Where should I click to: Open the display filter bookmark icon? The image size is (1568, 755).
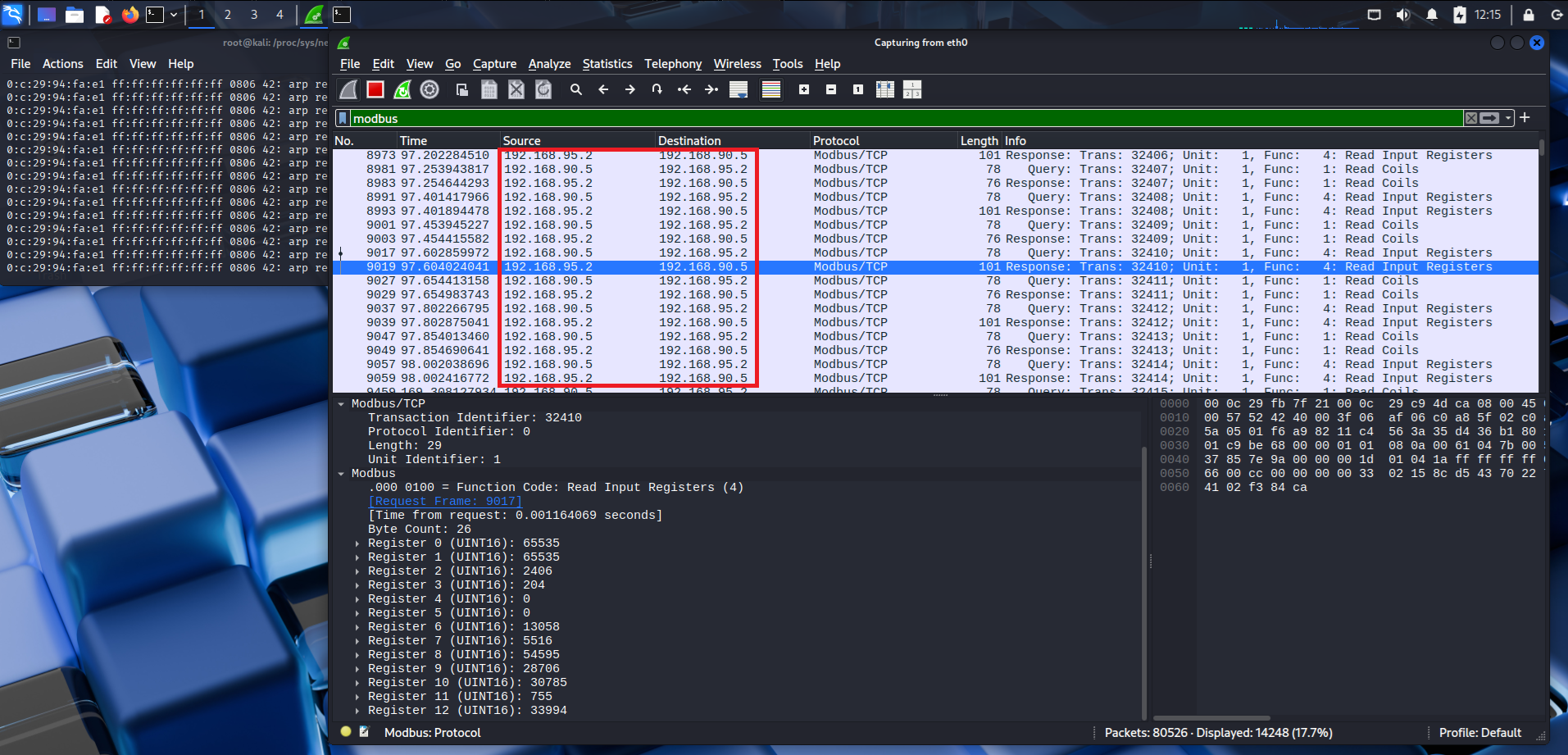click(x=343, y=118)
